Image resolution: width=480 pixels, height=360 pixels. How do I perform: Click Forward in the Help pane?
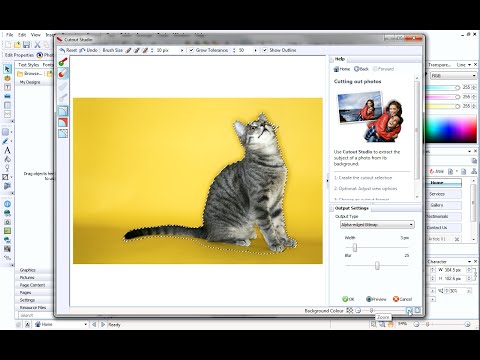[383, 69]
